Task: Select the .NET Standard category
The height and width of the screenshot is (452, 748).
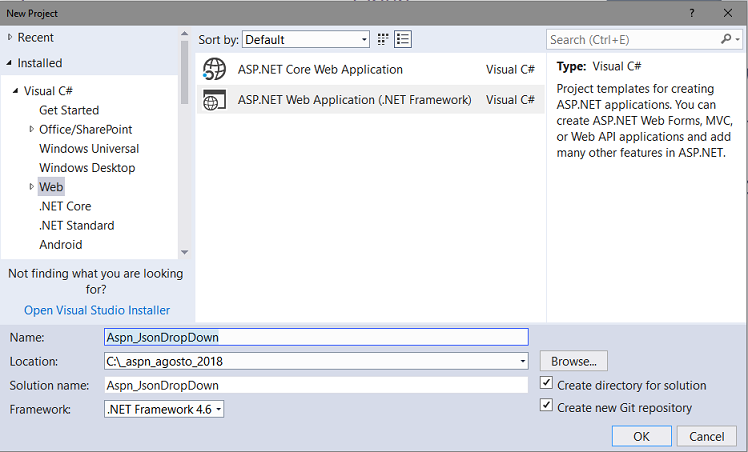Action: tap(76, 225)
